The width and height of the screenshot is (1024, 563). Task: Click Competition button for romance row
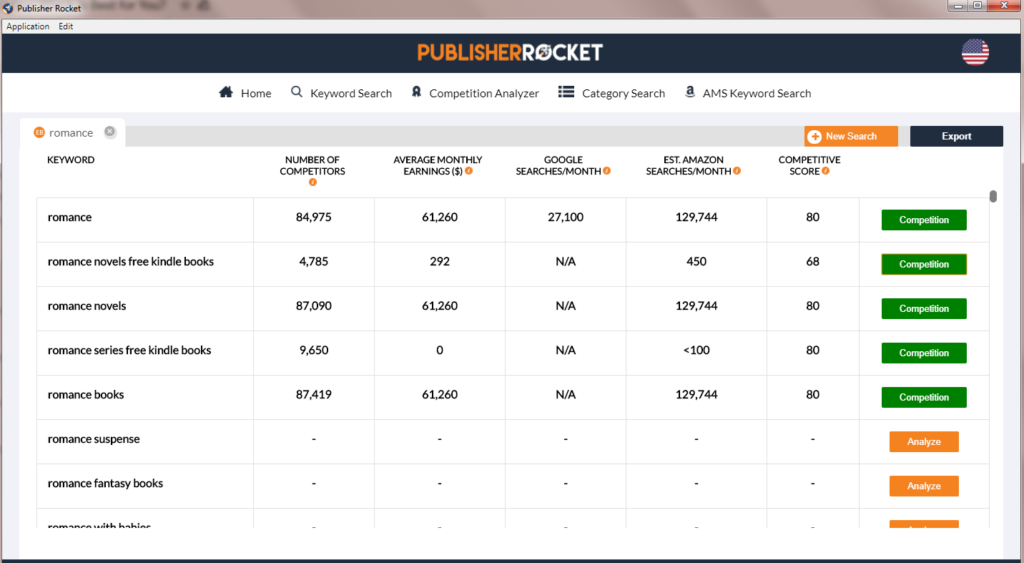[x=923, y=219]
